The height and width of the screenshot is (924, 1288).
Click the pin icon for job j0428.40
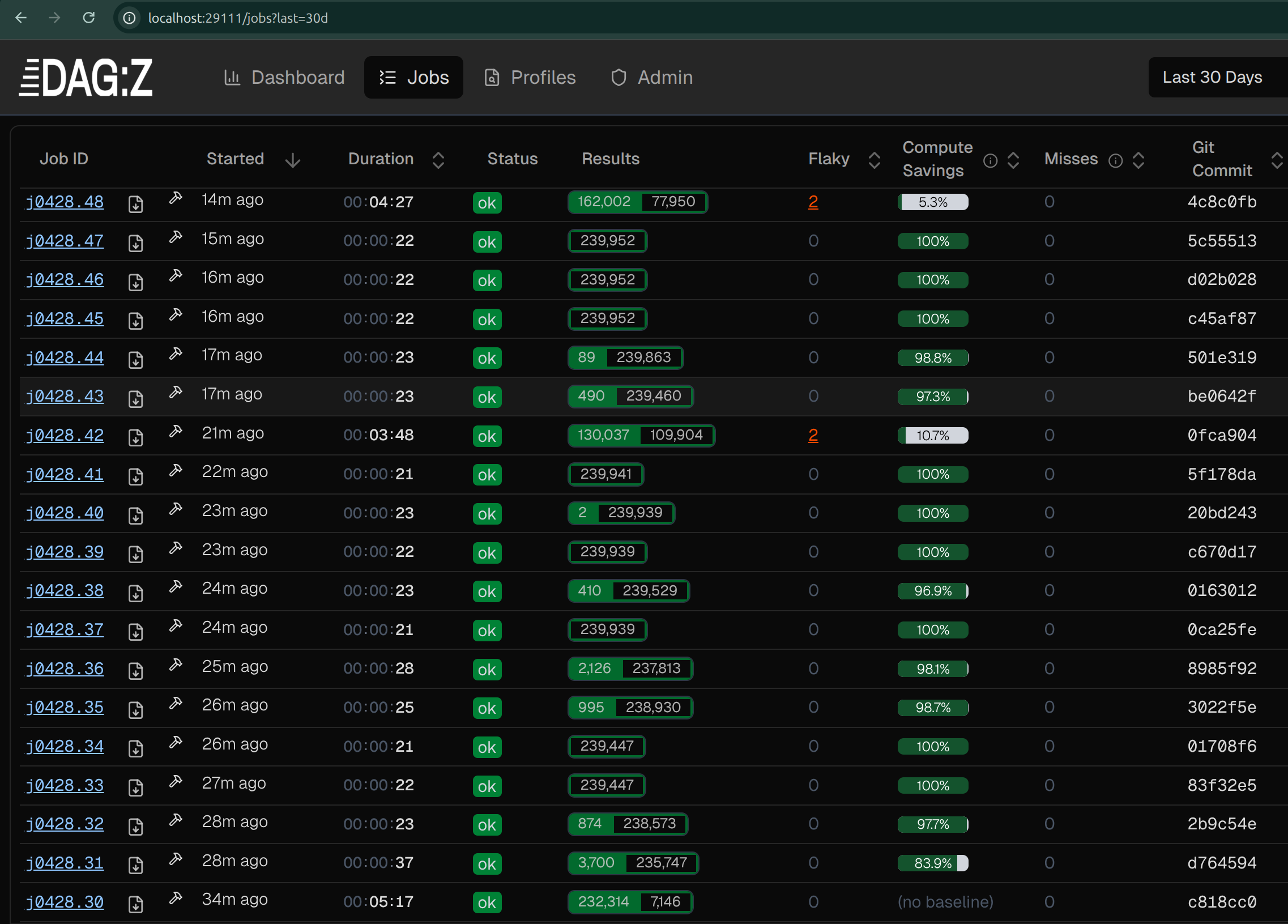tap(176, 509)
